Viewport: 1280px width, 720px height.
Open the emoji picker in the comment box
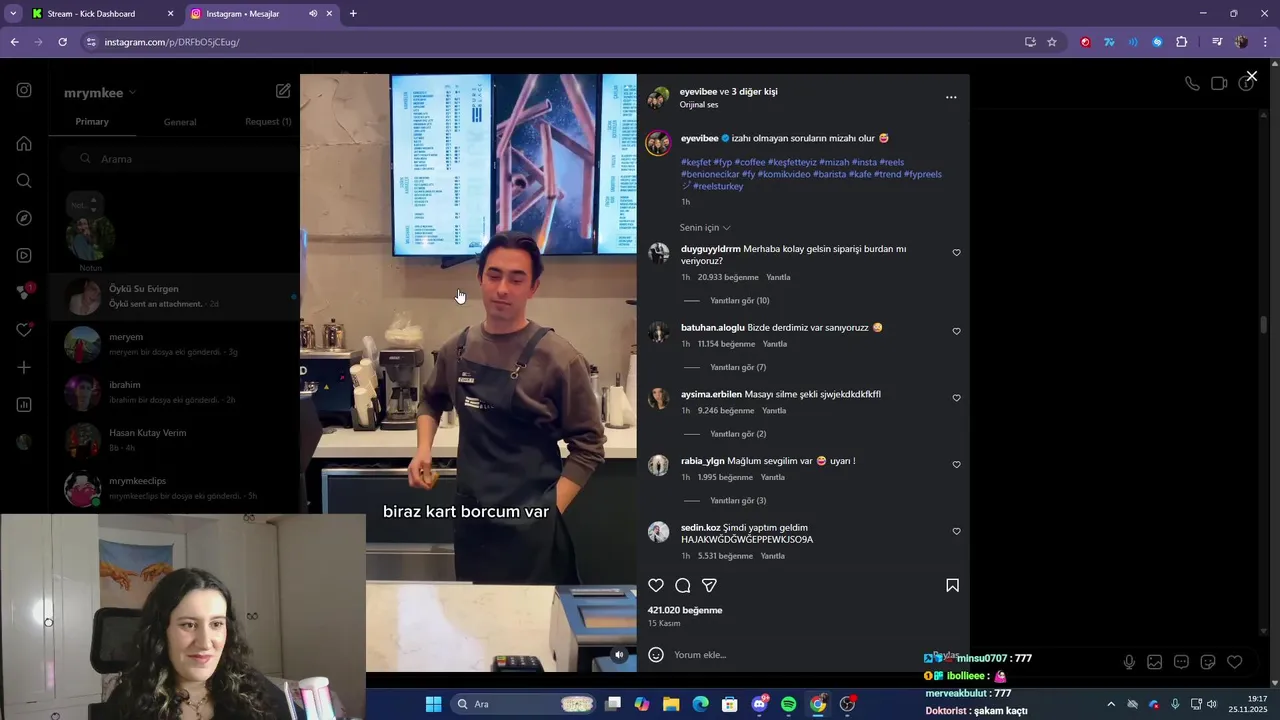point(656,655)
